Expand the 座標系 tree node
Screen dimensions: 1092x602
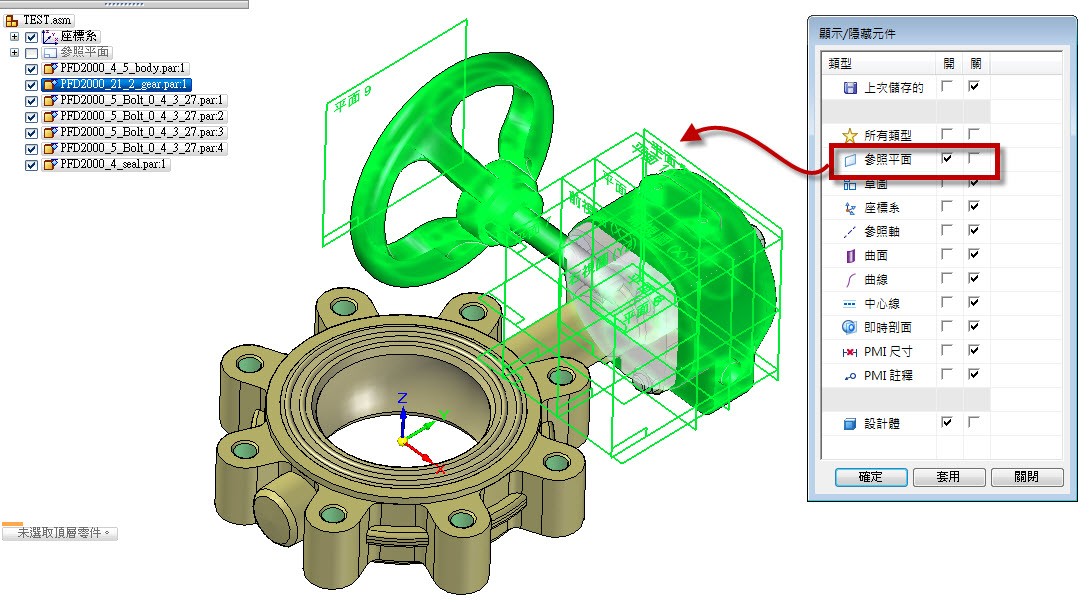tap(15, 37)
